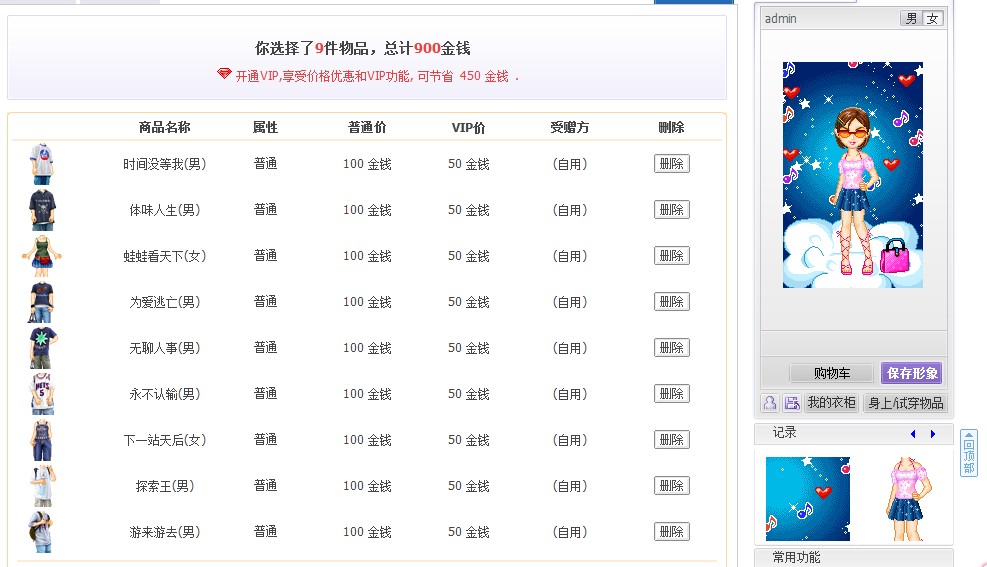Click thumbnail of 体味人生(男) item
Image resolution: width=987 pixels, height=567 pixels.
[42, 210]
